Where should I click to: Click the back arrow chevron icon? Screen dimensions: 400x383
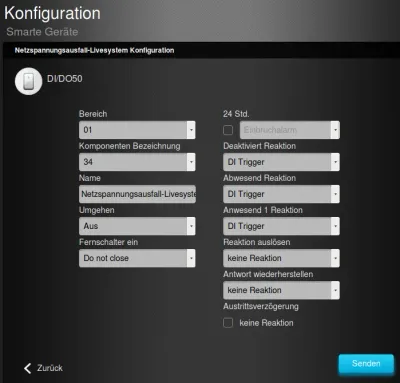[27, 368]
